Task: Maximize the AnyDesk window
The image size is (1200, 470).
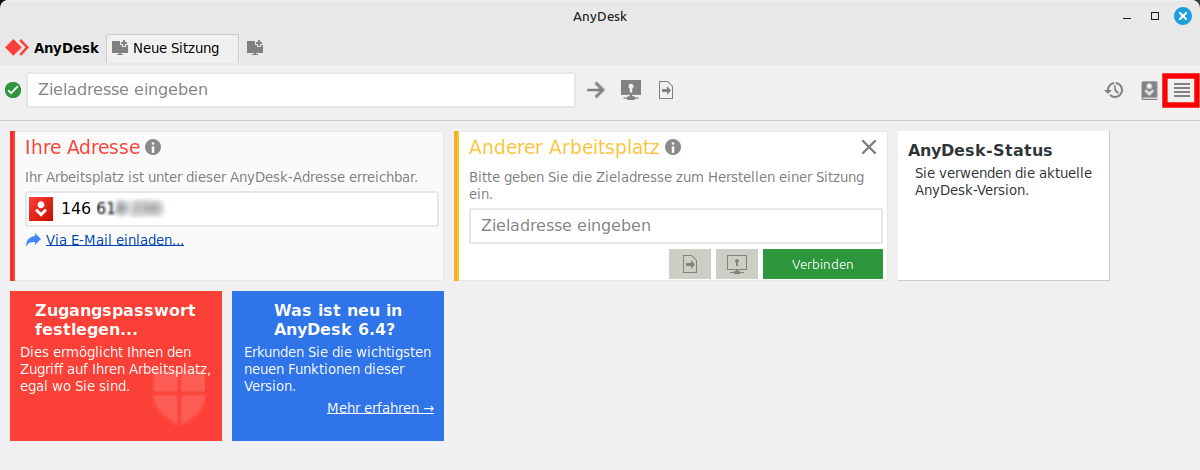Action: 1155,16
